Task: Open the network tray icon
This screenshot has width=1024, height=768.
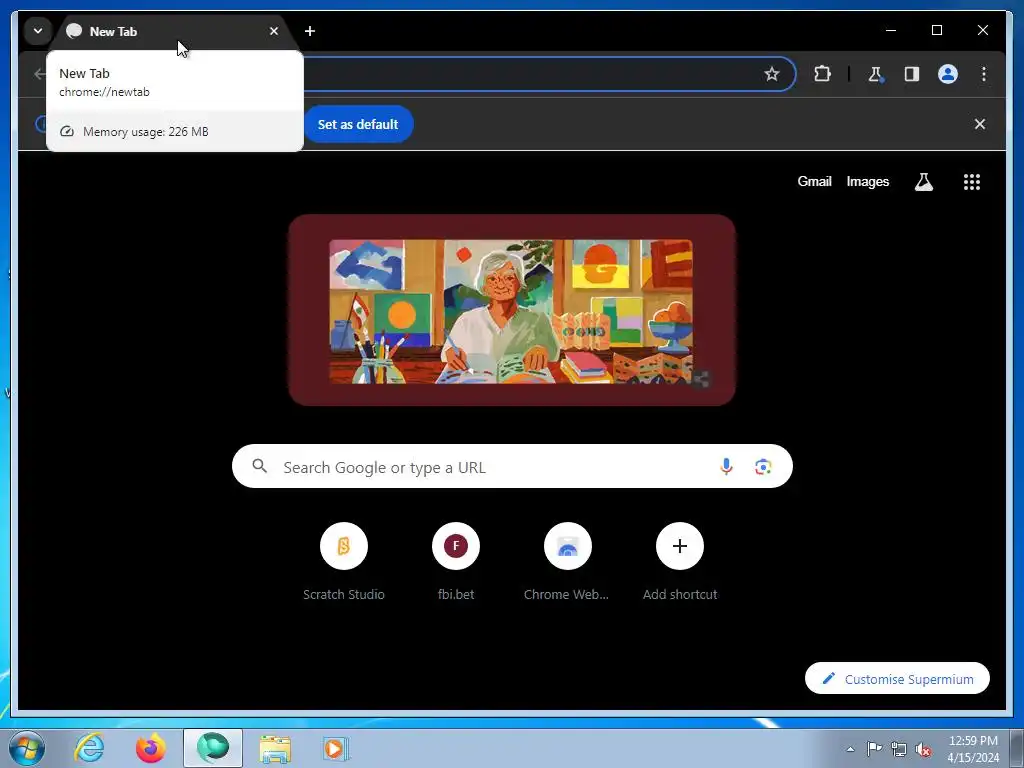Action: pos(899,749)
